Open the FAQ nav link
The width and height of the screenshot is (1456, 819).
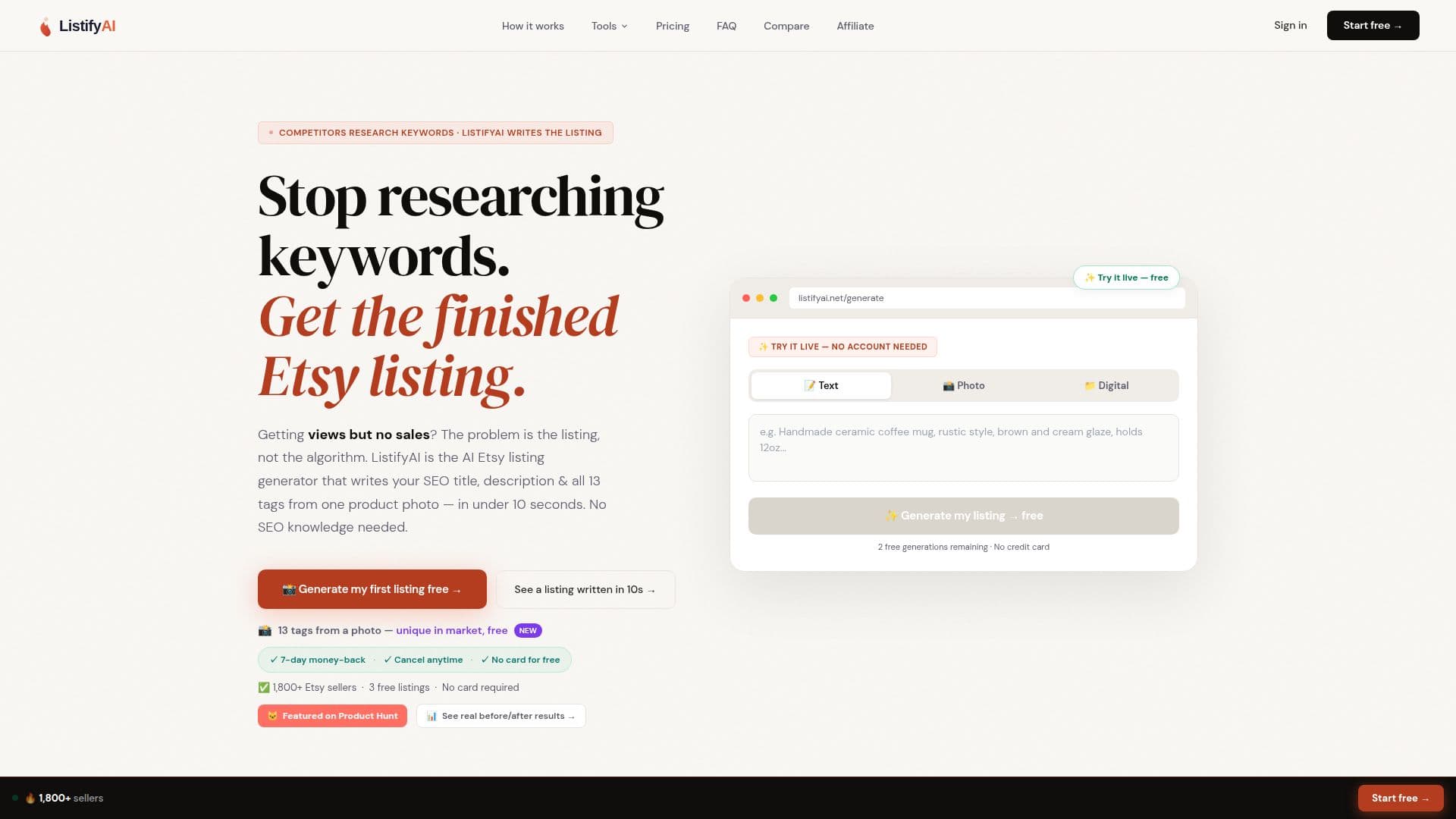pos(726,26)
